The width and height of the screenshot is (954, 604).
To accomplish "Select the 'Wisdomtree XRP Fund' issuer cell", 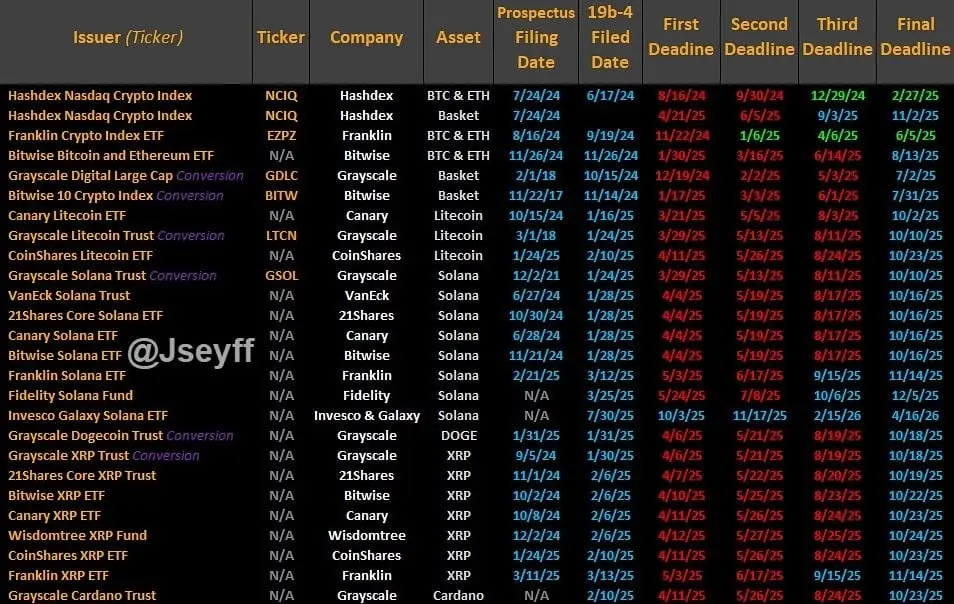I will (77, 535).
